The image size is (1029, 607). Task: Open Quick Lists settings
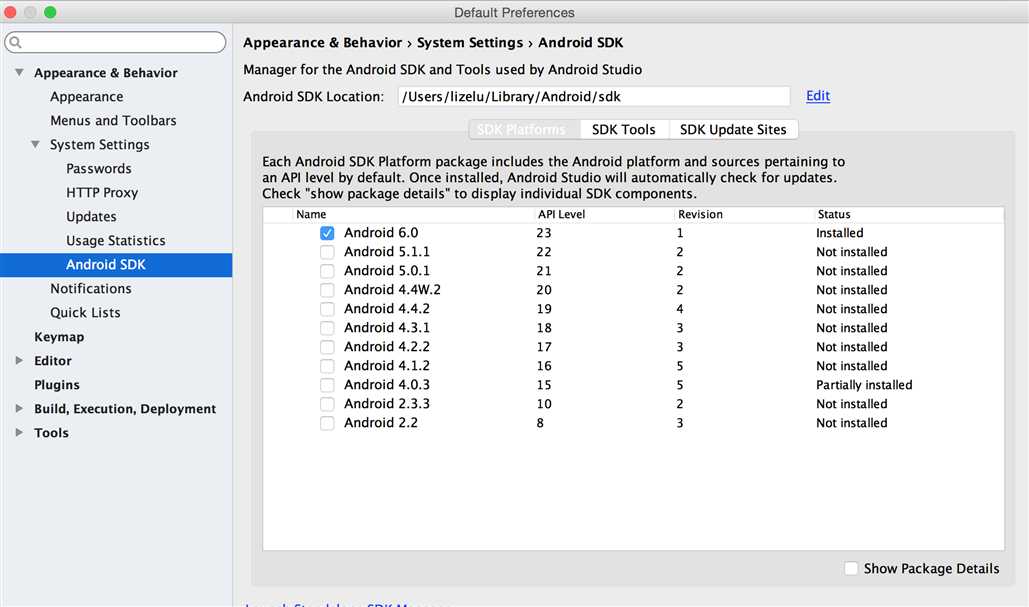pyautogui.click(x=85, y=313)
